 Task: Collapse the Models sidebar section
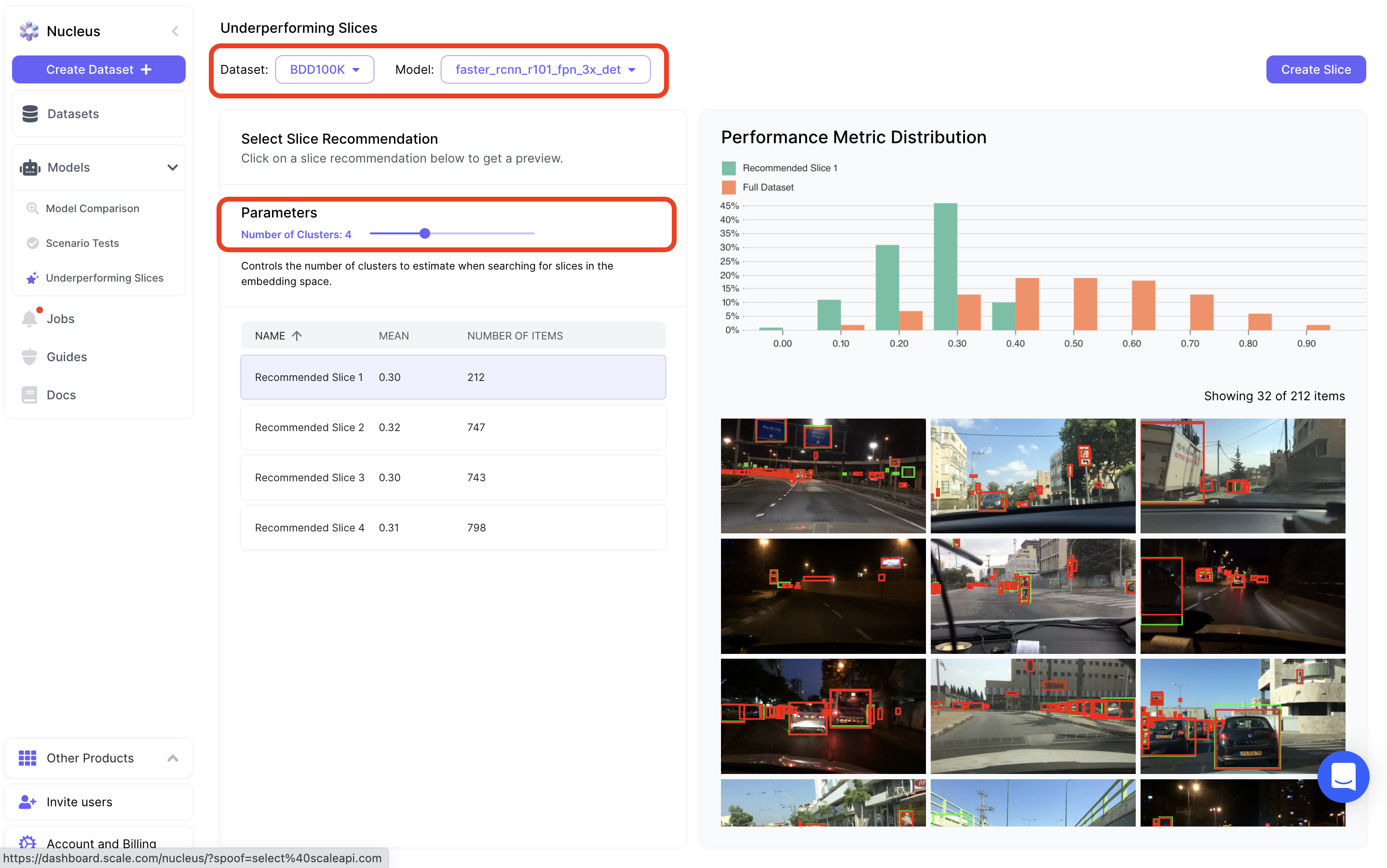[x=172, y=167]
